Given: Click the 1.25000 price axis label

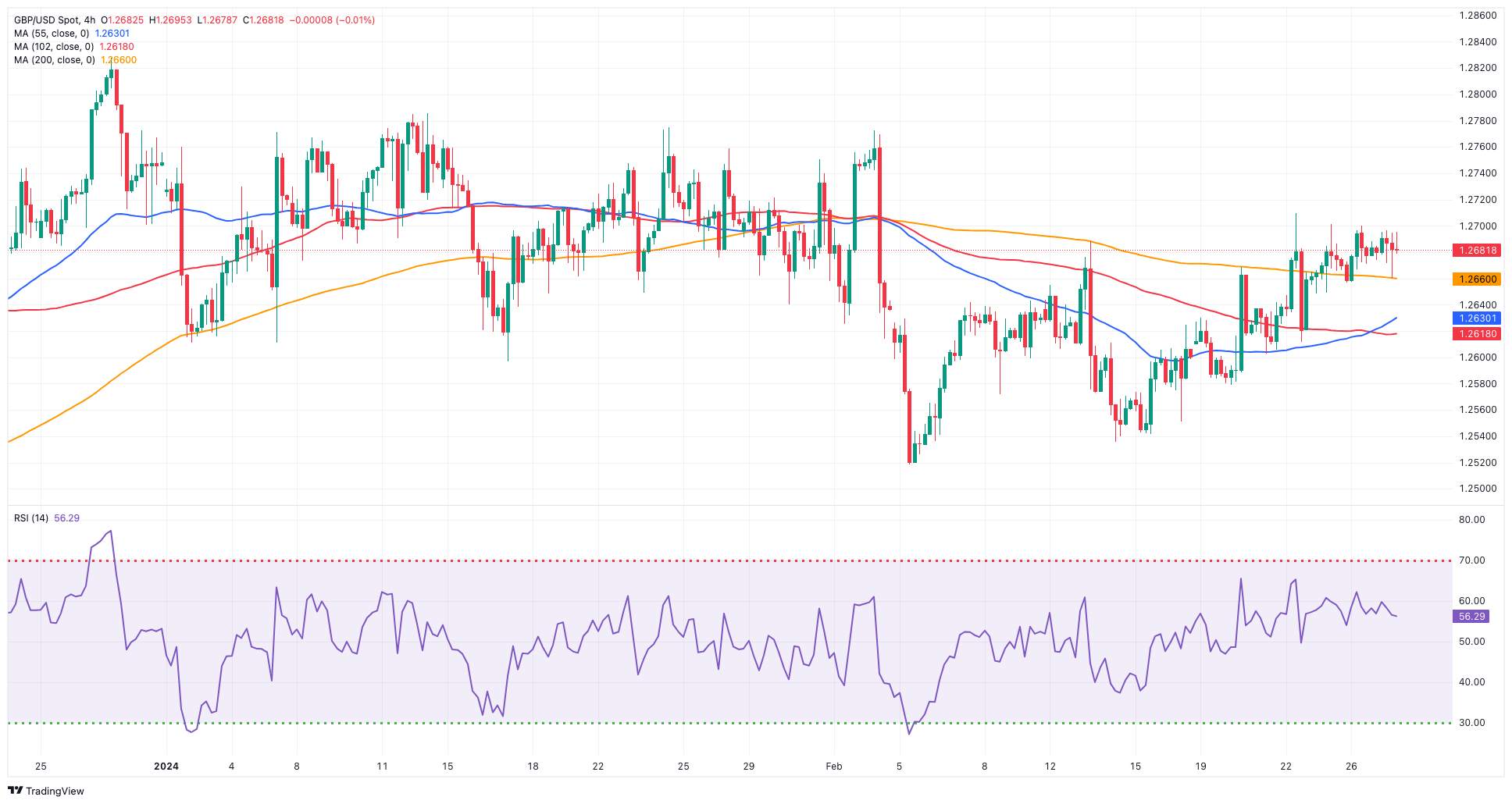Looking at the screenshot, I should (x=1478, y=489).
